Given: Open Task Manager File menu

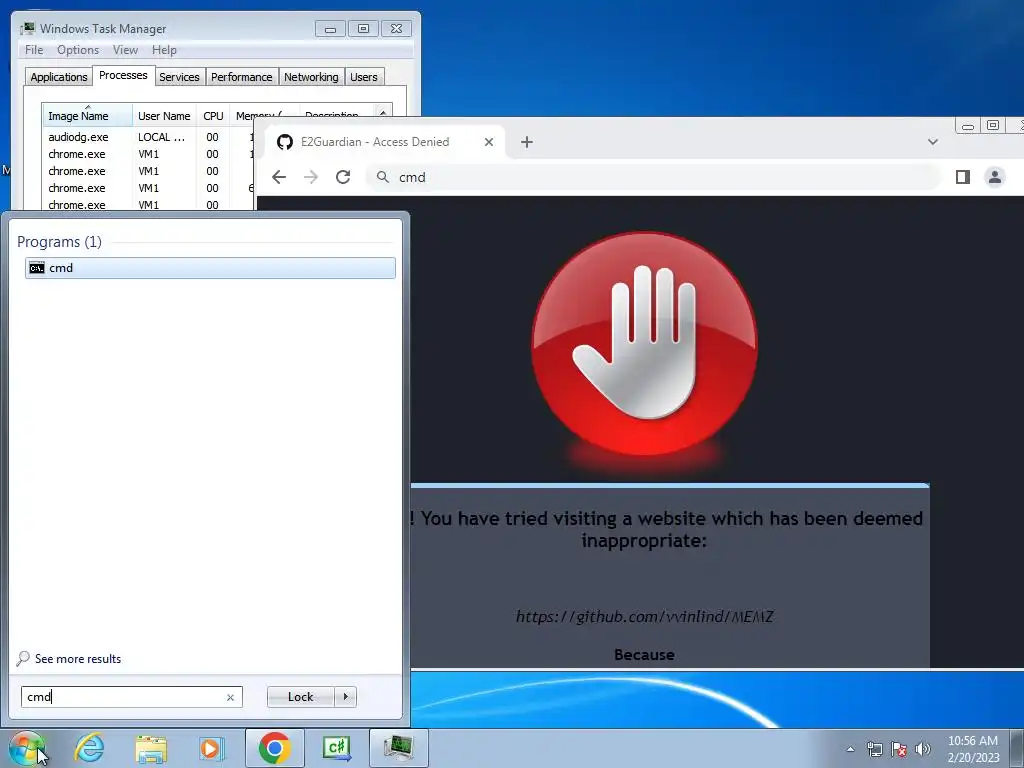Looking at the screenshot, I should point(34,50).
